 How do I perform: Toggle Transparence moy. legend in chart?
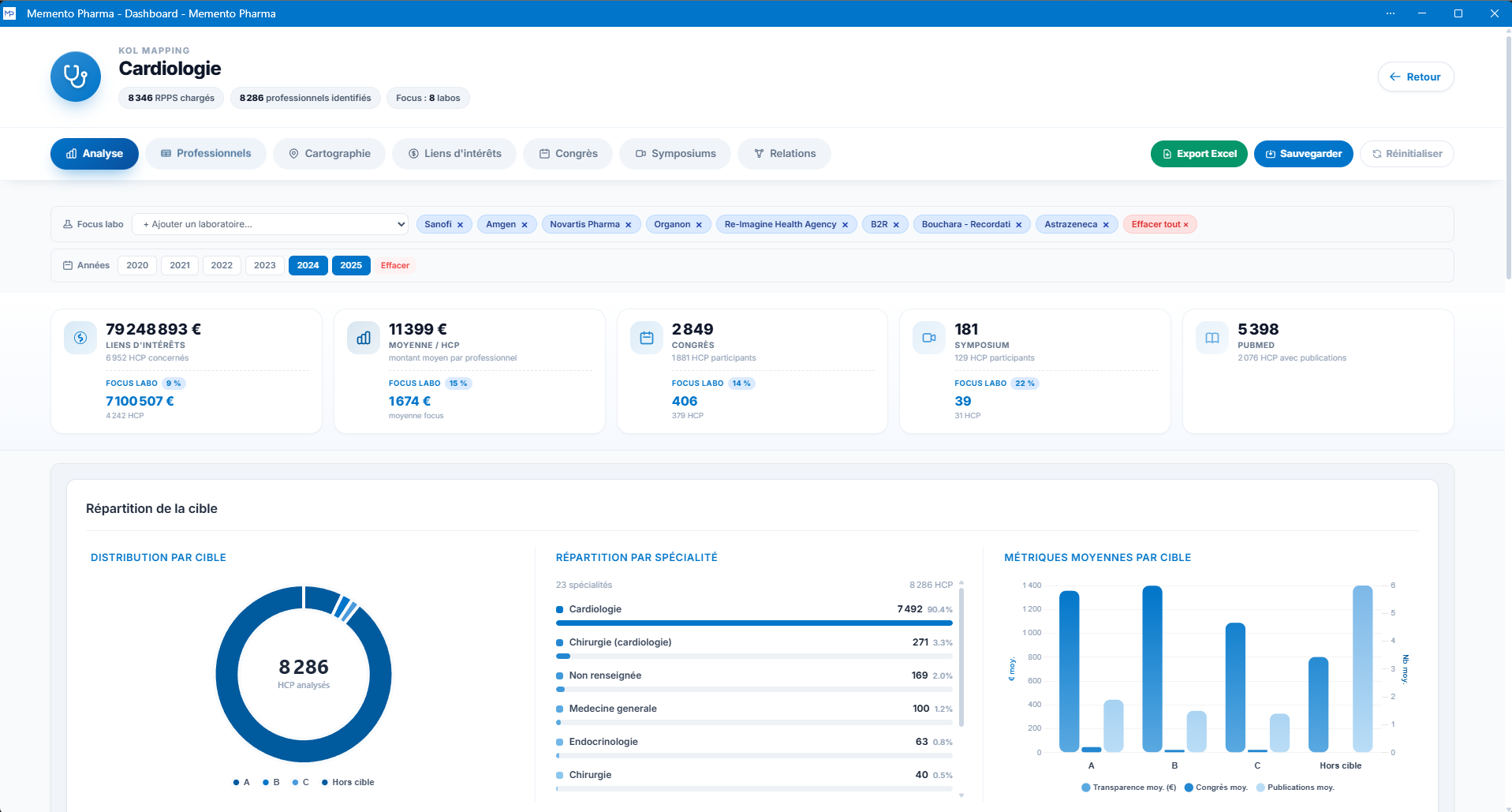[1129, 788]
